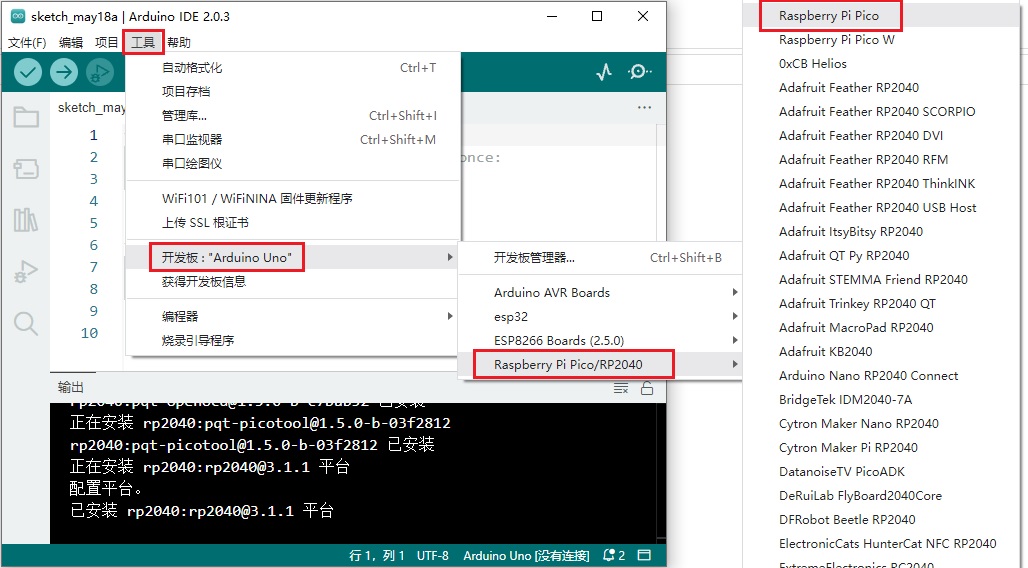Screen dimensions: 1028x568
Task: Open the Boards Manager sidebar icon
Action: [x=26, y=169]
